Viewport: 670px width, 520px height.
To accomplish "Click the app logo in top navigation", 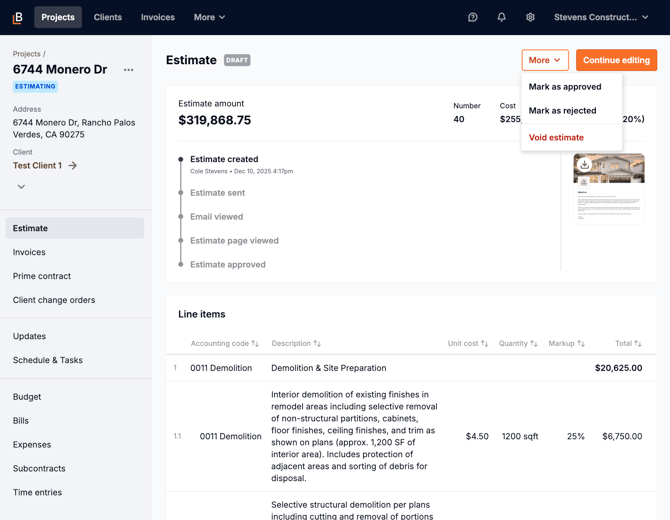I will point(17,17).
